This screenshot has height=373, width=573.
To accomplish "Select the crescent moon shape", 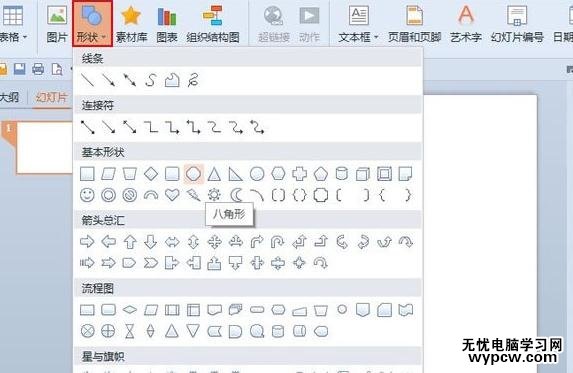I will tap(236, 195).
